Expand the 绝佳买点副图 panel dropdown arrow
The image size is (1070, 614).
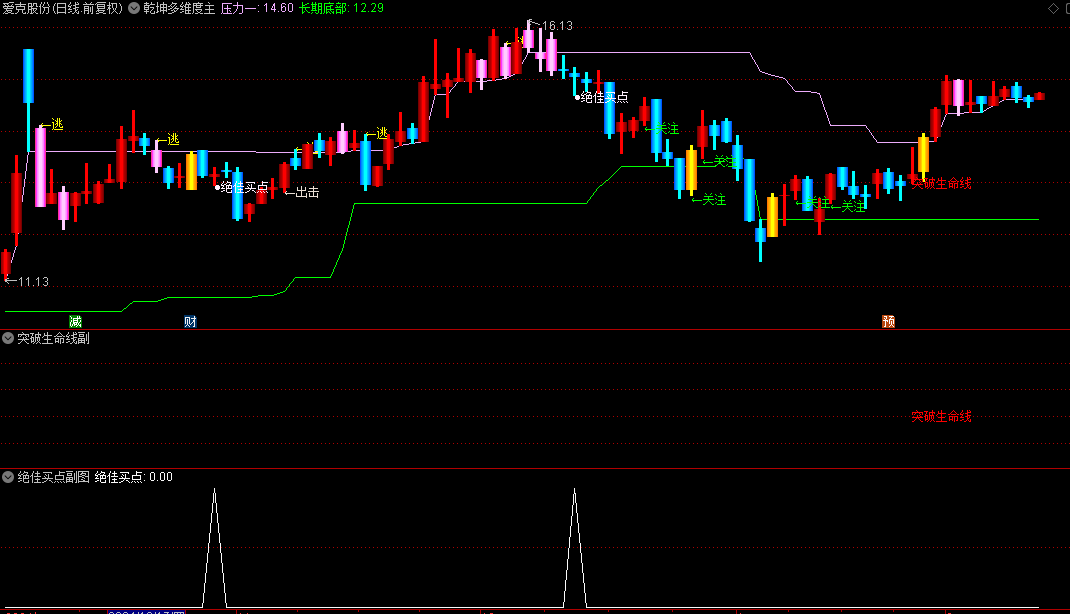coord(8,477)
